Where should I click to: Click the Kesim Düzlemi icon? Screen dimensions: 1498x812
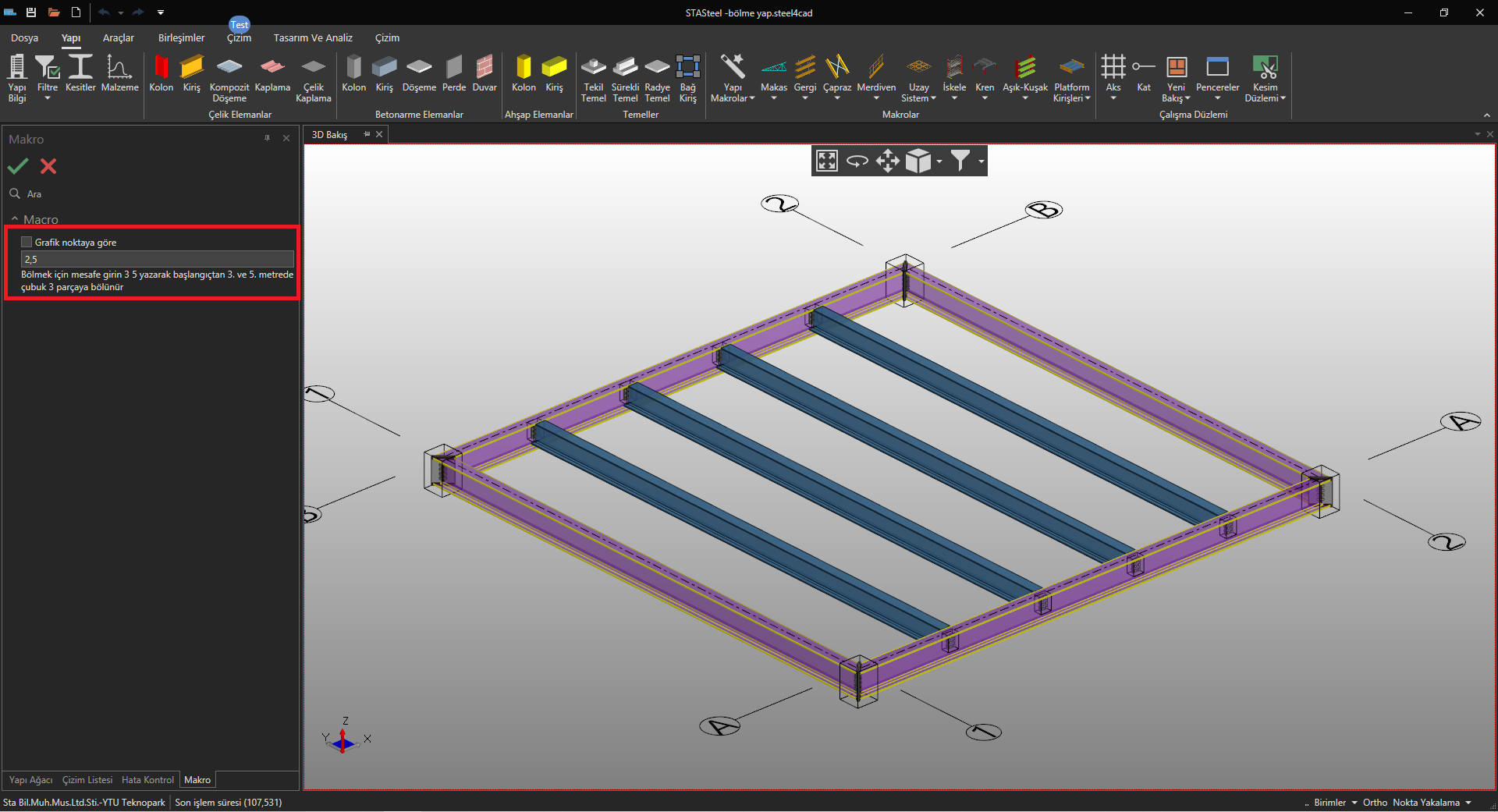[1265, 68]
